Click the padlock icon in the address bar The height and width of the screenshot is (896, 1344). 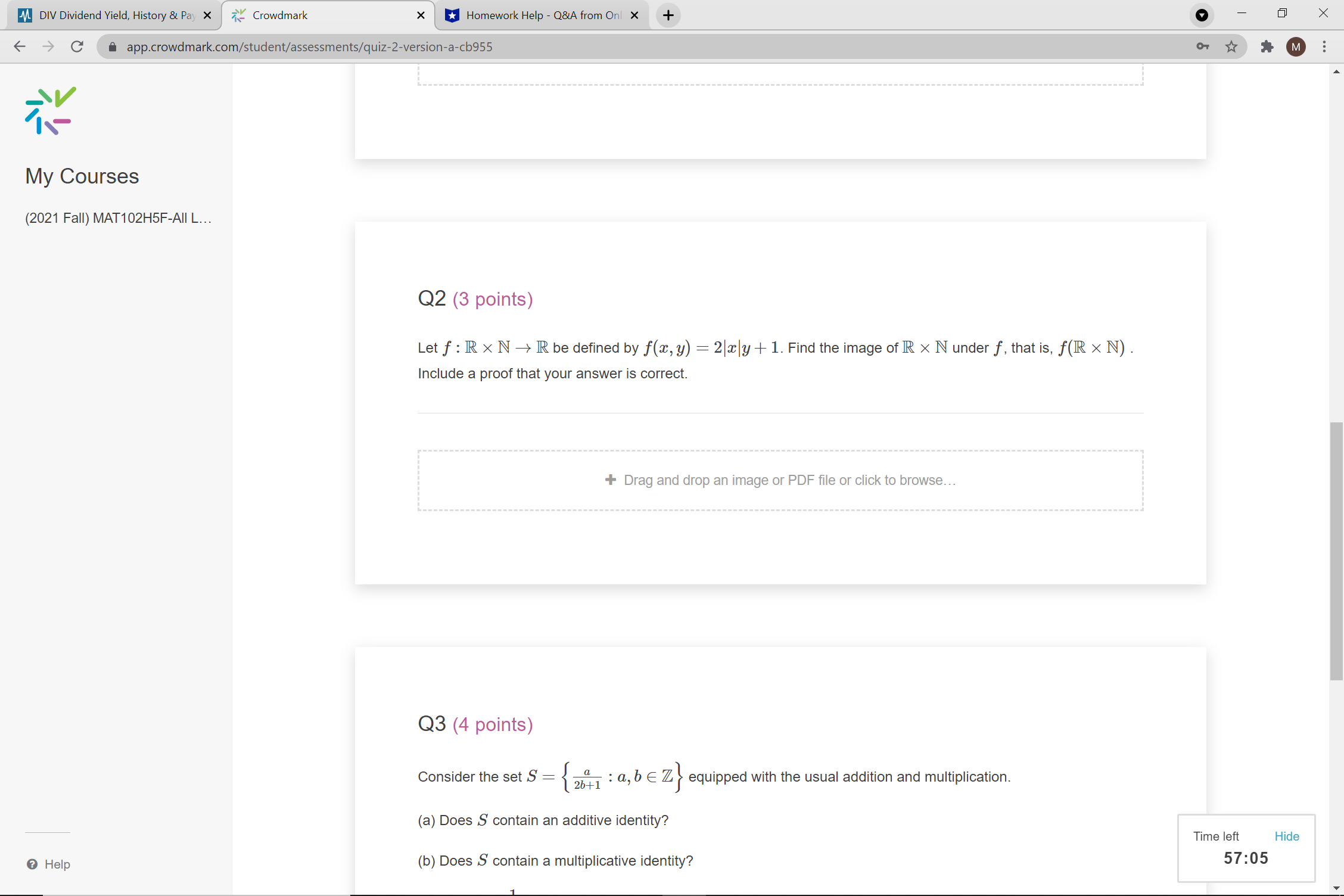(x=112, y=46)
